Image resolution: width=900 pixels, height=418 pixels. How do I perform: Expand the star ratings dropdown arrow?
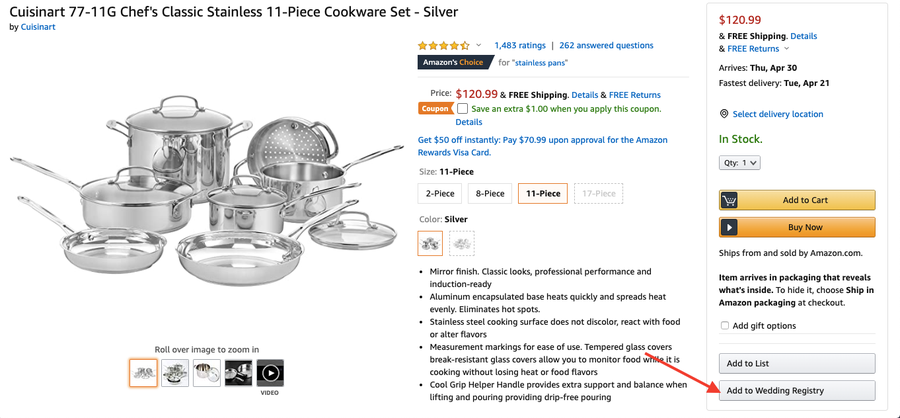(478, 46)
